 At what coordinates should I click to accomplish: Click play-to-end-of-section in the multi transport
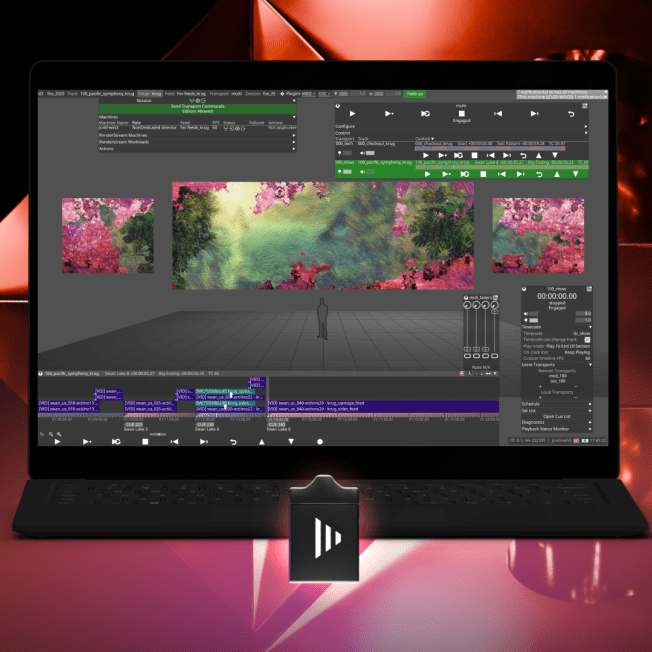(389, 114)
